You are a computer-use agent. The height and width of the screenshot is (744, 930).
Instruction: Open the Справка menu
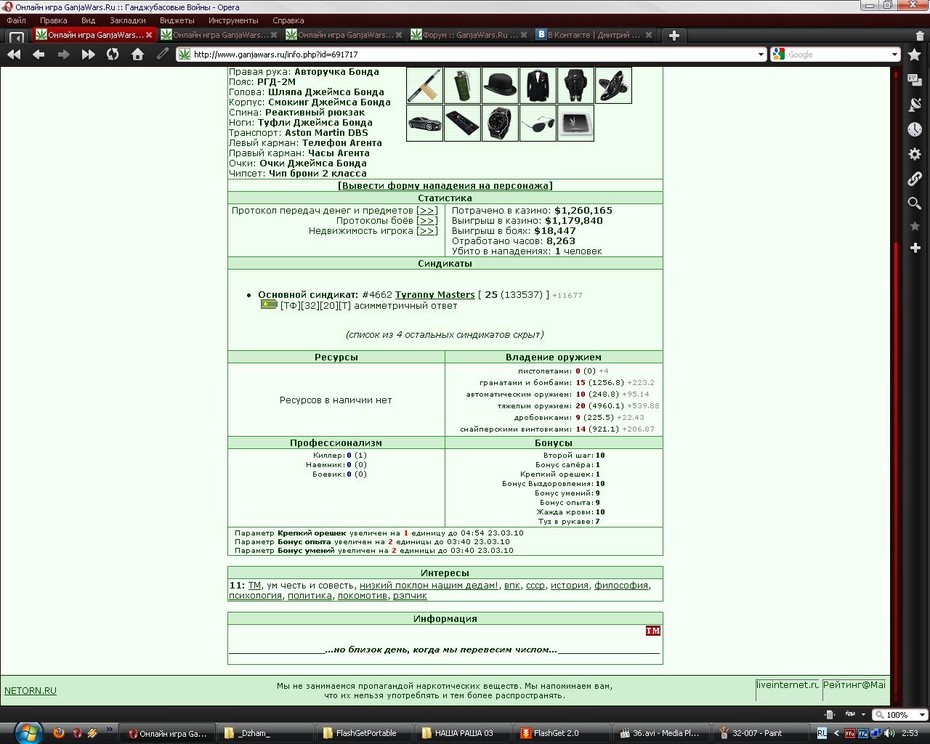click(288, 20)
